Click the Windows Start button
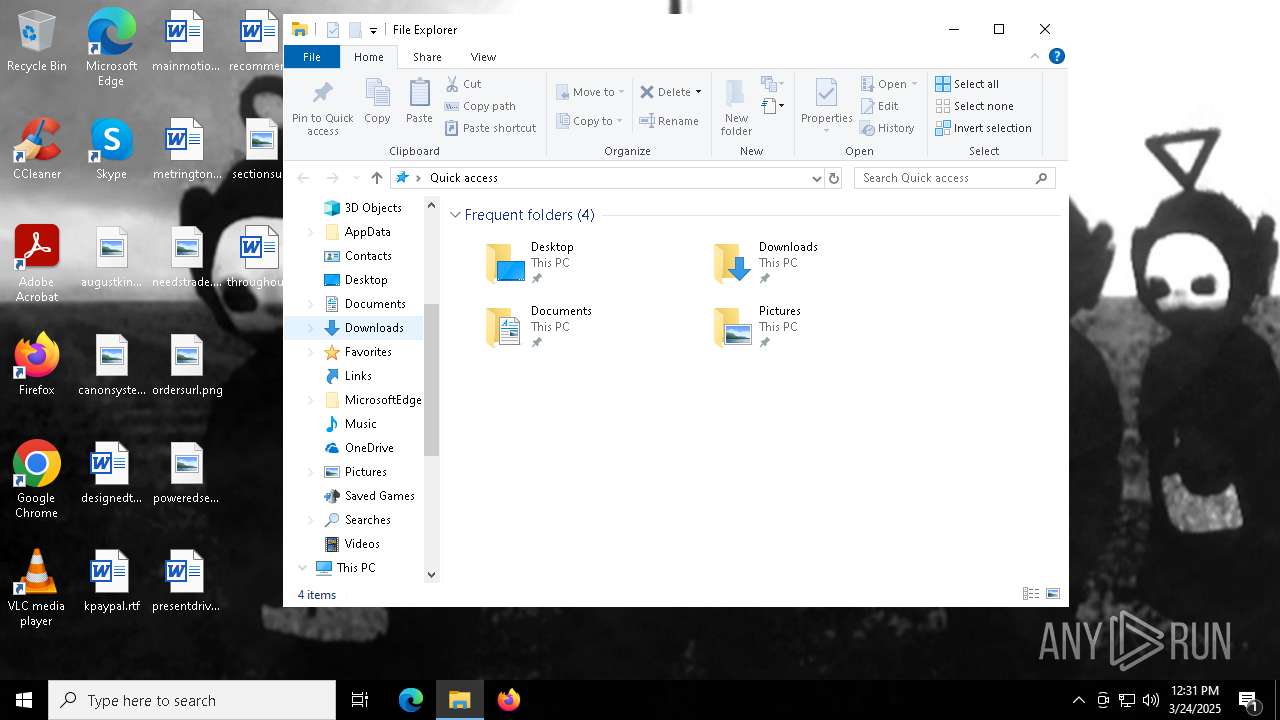1280x720 pixels. point(24,700)
